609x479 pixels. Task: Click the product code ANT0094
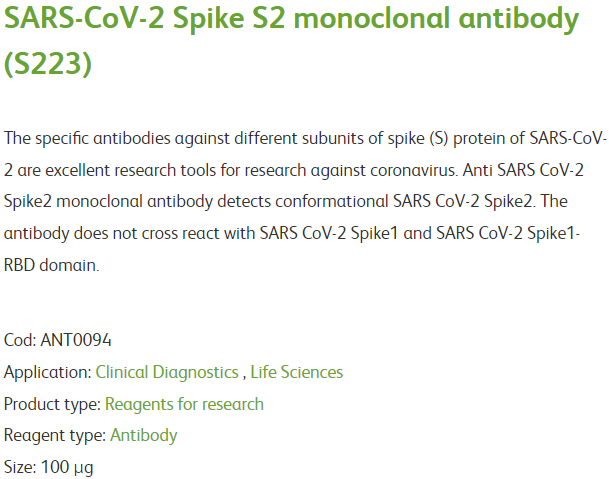(76, 340)
